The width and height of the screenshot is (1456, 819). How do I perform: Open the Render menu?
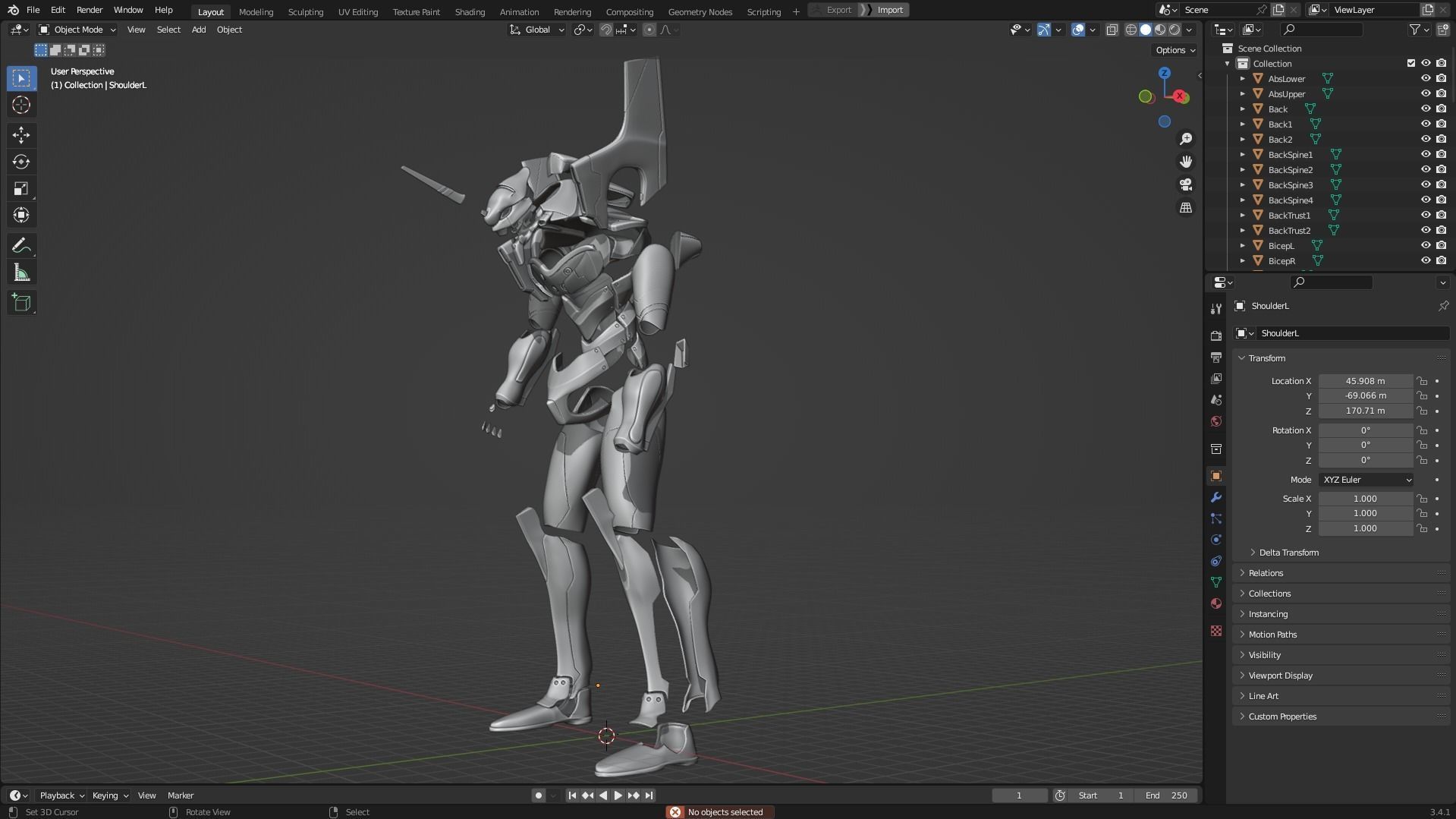(x=90, y=10)
